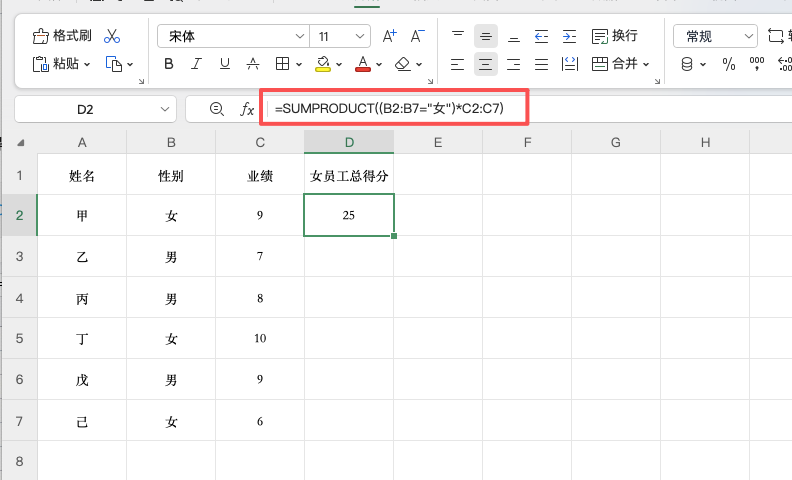Screen dimensions: 792x480
Task: Select Justify alignment icon
Action: [541, 64]
